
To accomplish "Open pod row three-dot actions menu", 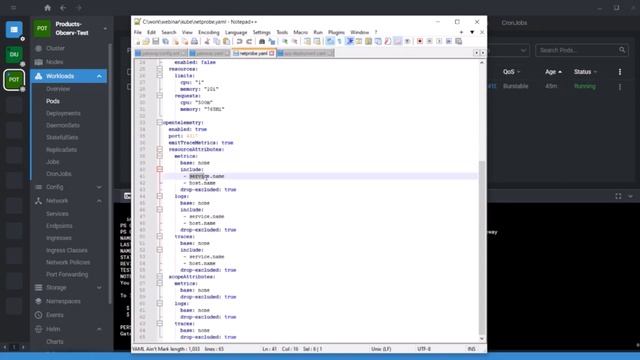I will 620,87.
